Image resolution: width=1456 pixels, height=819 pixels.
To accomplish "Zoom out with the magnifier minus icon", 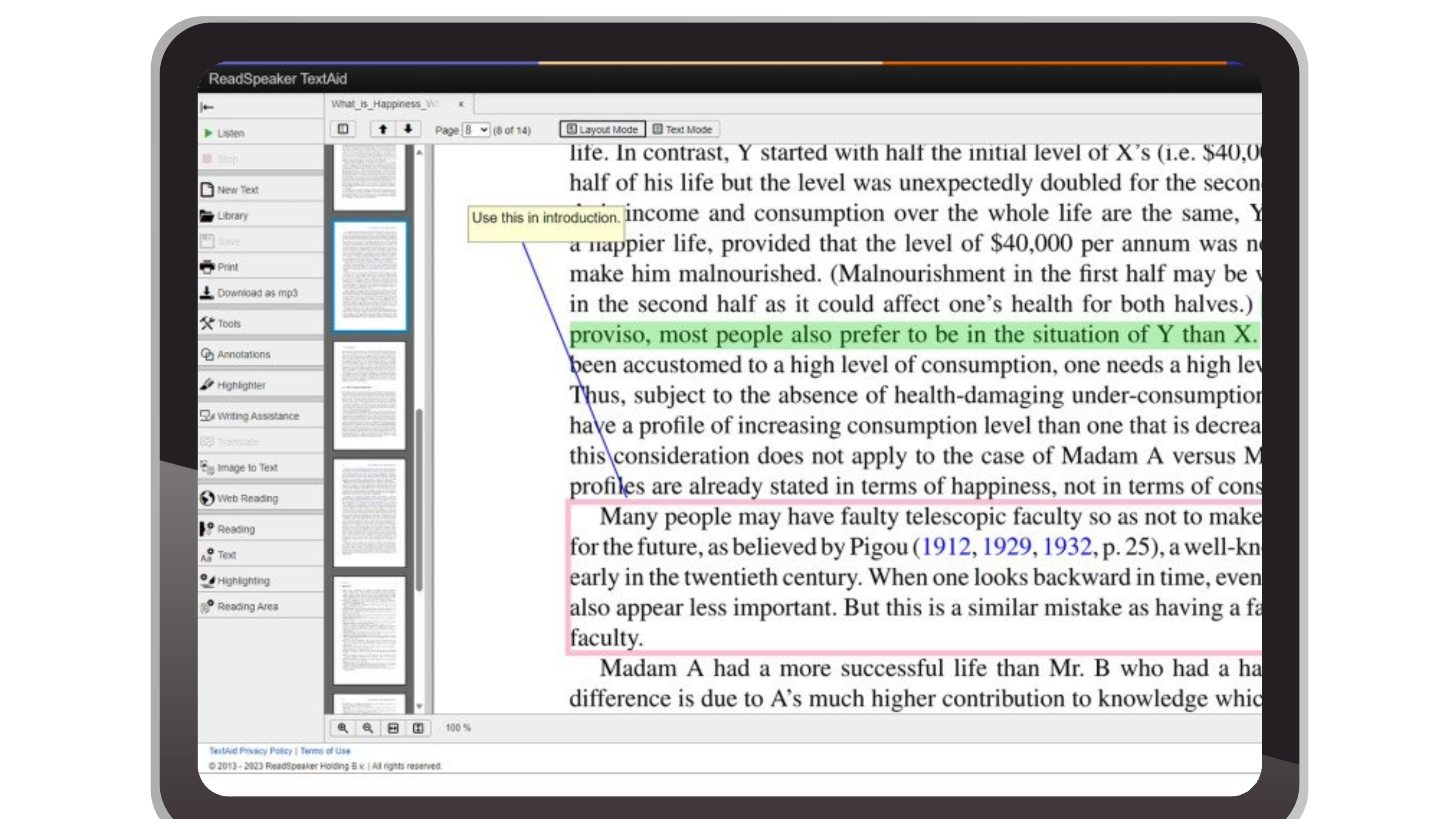I will point(367,728).
